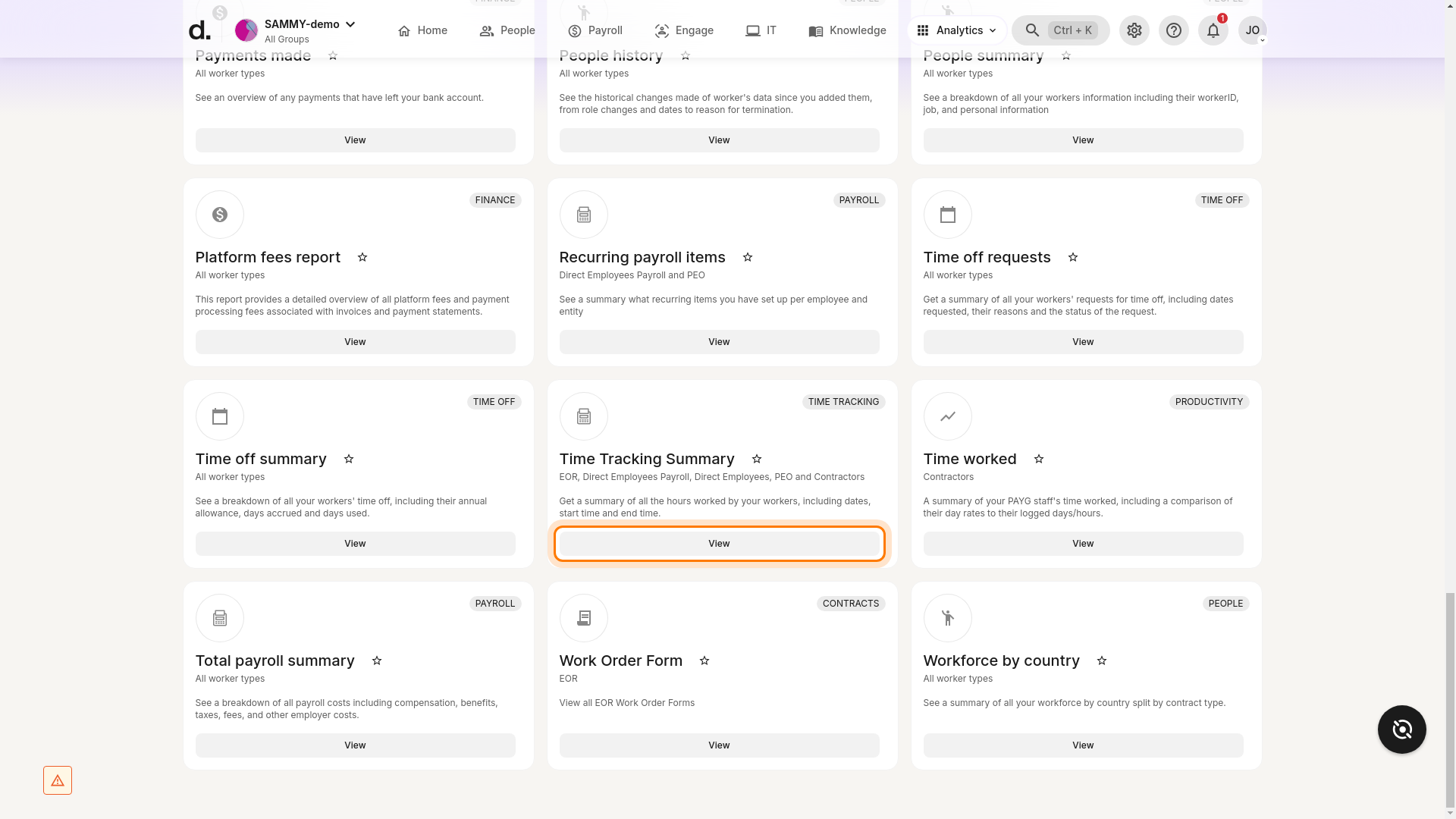Click the Deel logo in the top left
The height and width of the screenshot is (819, 1456).
pos(200,30)
